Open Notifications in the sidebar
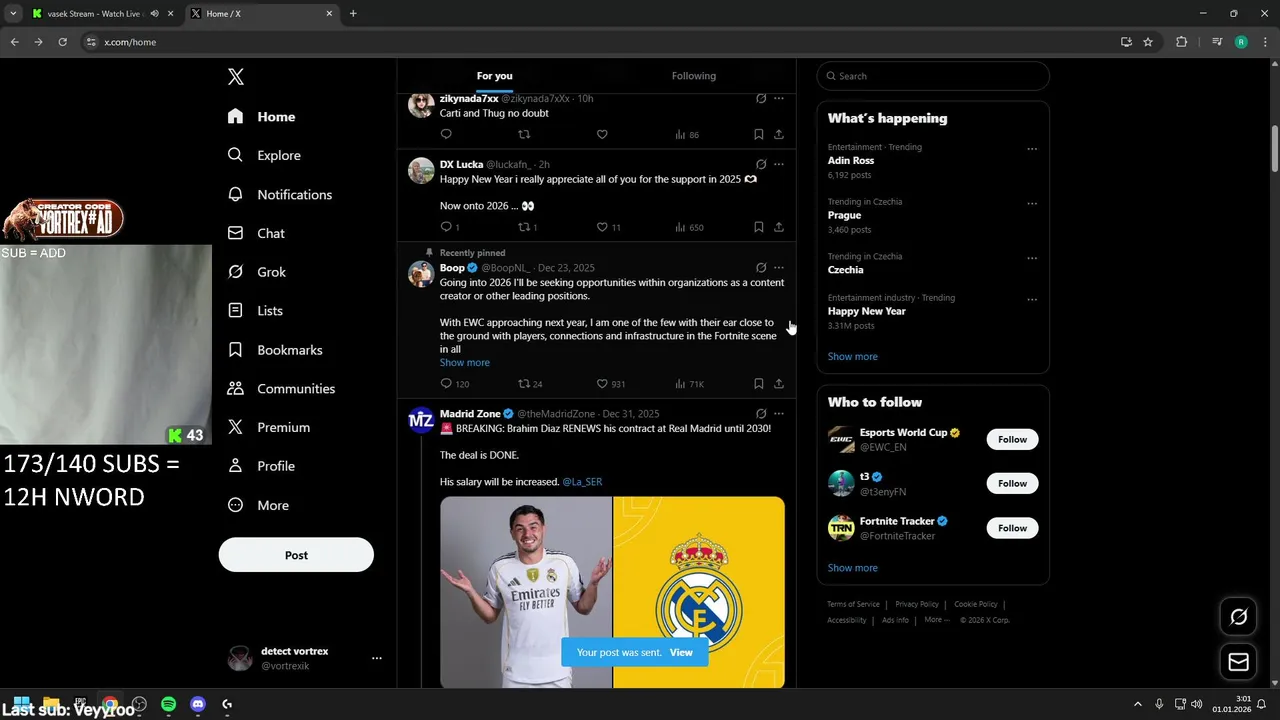Image resolution: width=1280 pixels, height=720 pixels. (x=280, y=194)
